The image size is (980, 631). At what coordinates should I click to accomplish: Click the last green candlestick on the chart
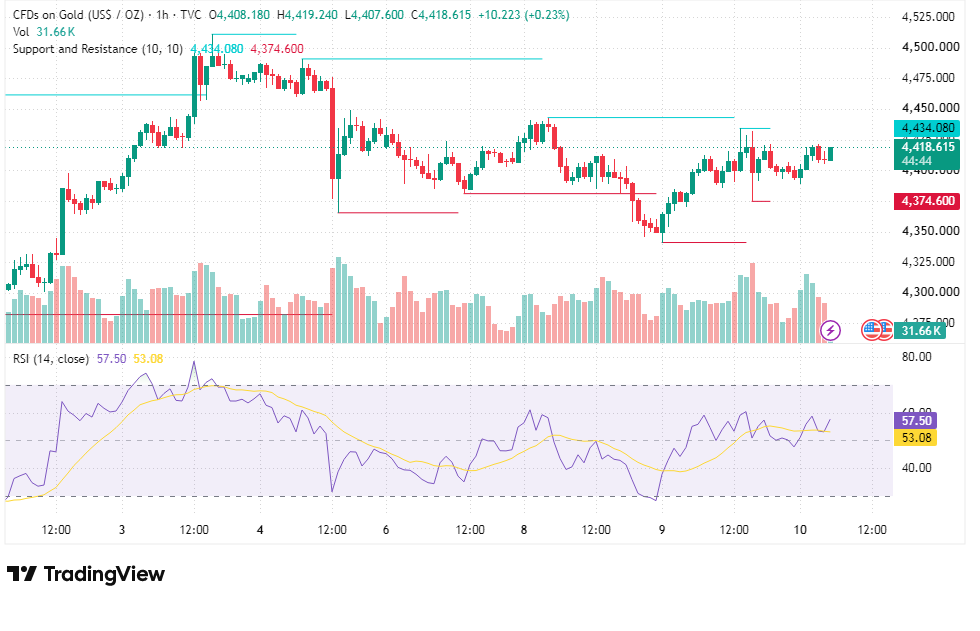(831, 154)
